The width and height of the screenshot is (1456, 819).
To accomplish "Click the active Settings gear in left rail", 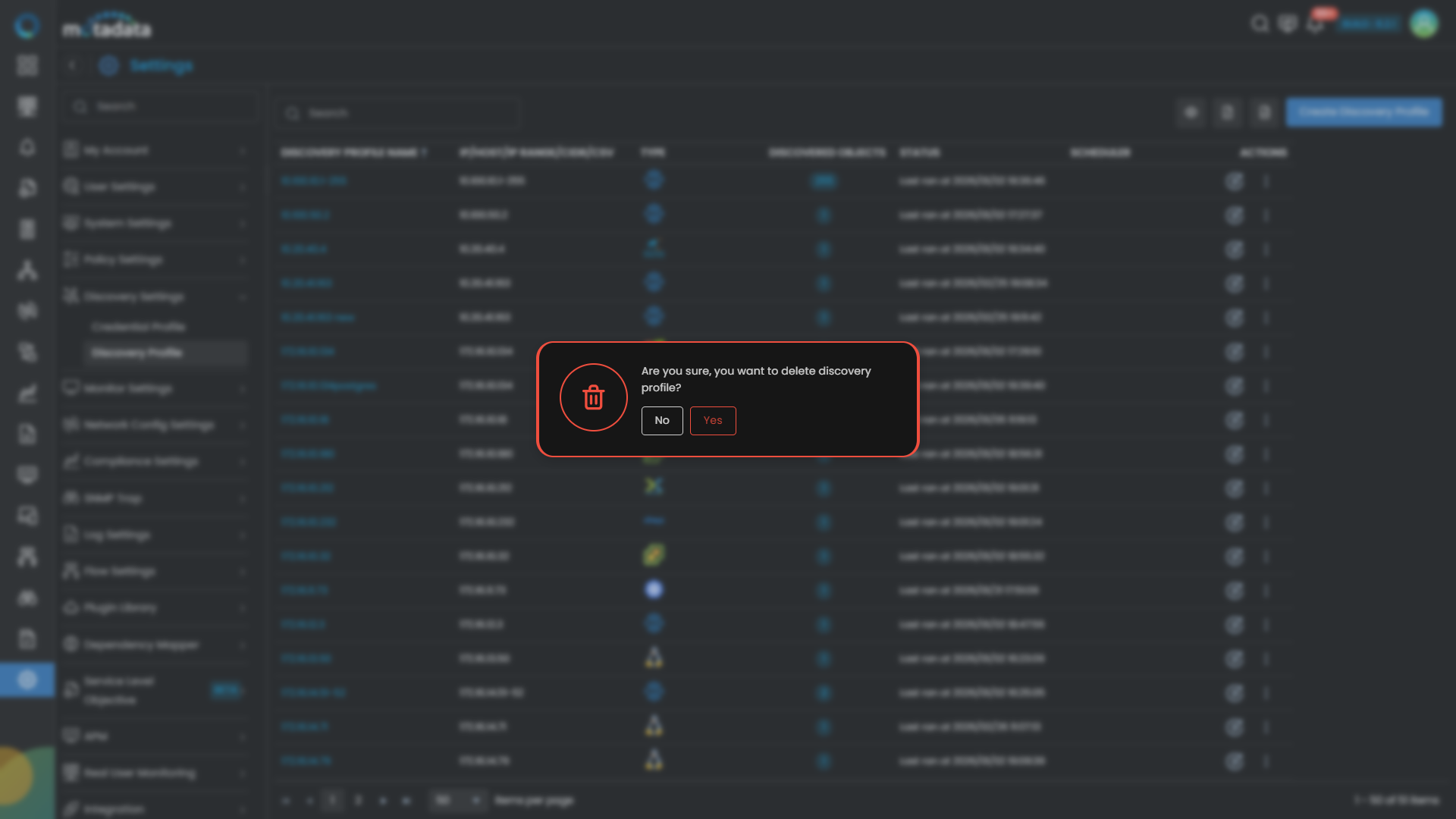I will click(x=27, y=679).
